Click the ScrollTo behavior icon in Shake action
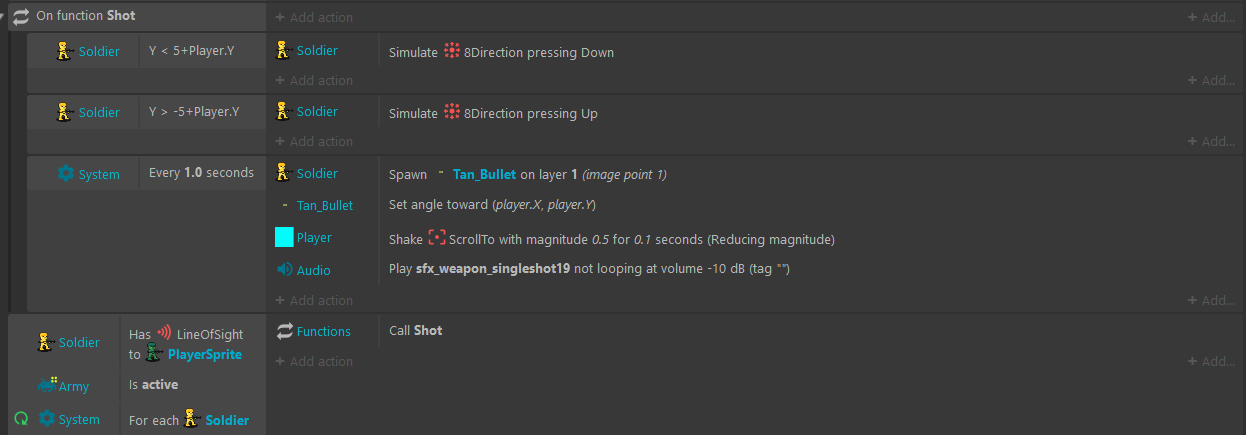The image size is (1246, 435). (436, 239)
